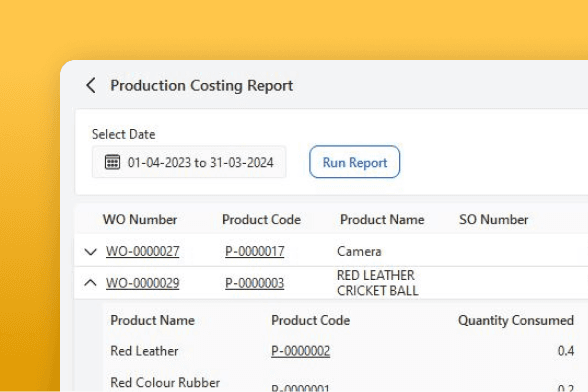This screenshot has height=392, width=588.
Task: Go back using the left arrow icon
Action: click(91, 86)
